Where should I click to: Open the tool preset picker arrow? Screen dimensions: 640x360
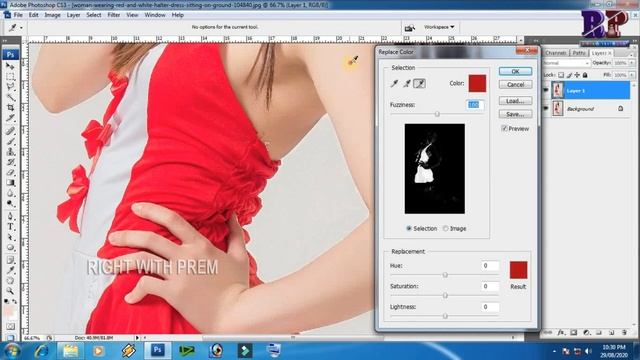pyautogui.click(x=21, y=28)
